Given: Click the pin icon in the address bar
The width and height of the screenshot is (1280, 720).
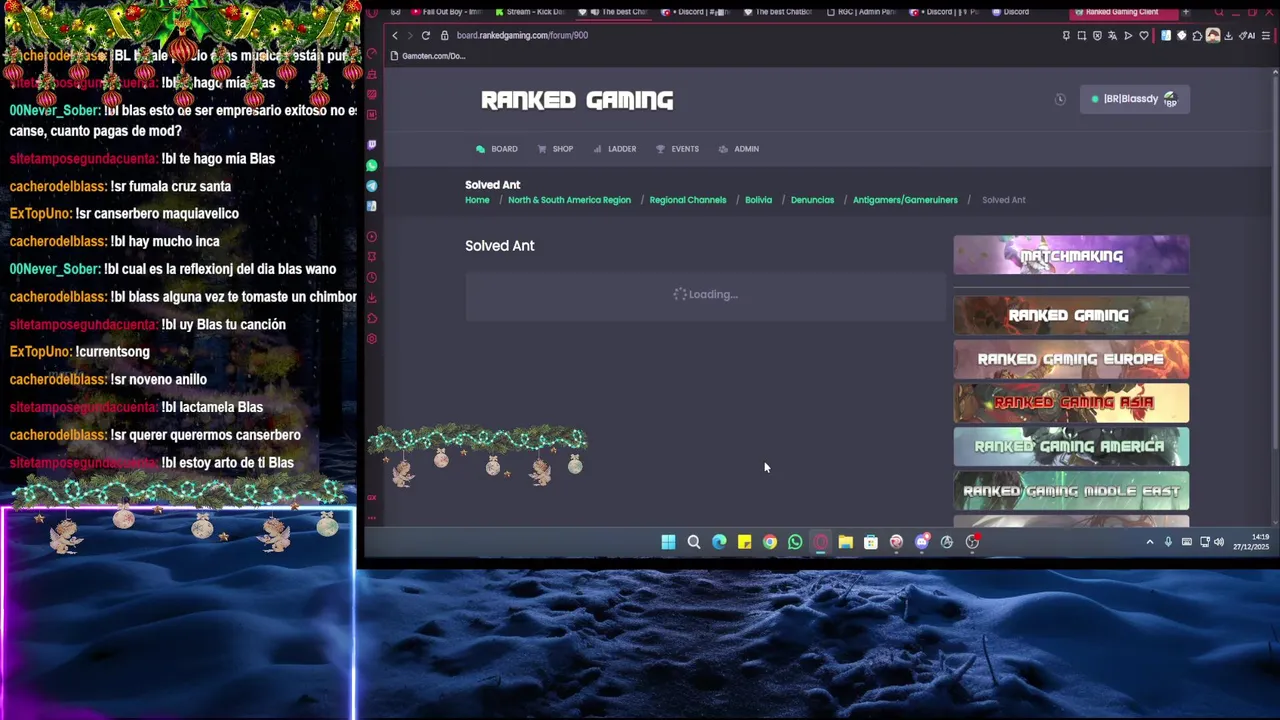Looking at the screenshot, I should coord(1066,36).
